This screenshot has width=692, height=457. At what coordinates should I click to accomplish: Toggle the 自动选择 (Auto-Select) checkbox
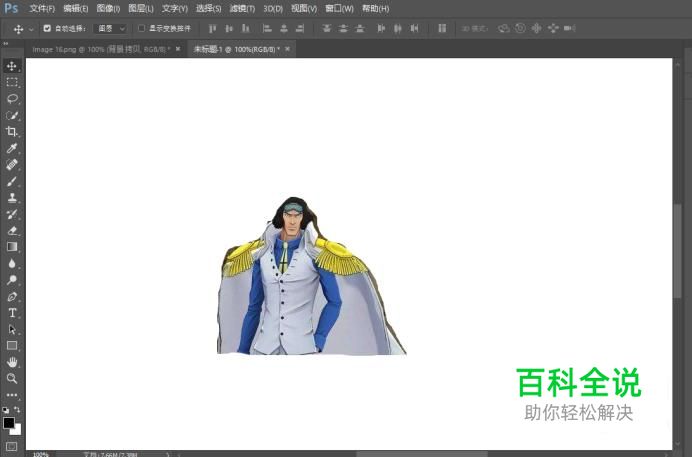click(x=47, y=28)
